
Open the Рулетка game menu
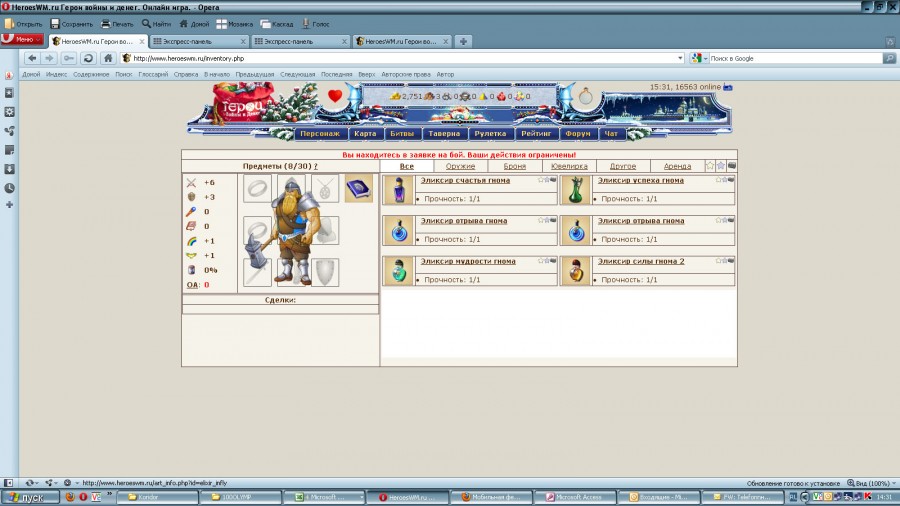(491, 133)
